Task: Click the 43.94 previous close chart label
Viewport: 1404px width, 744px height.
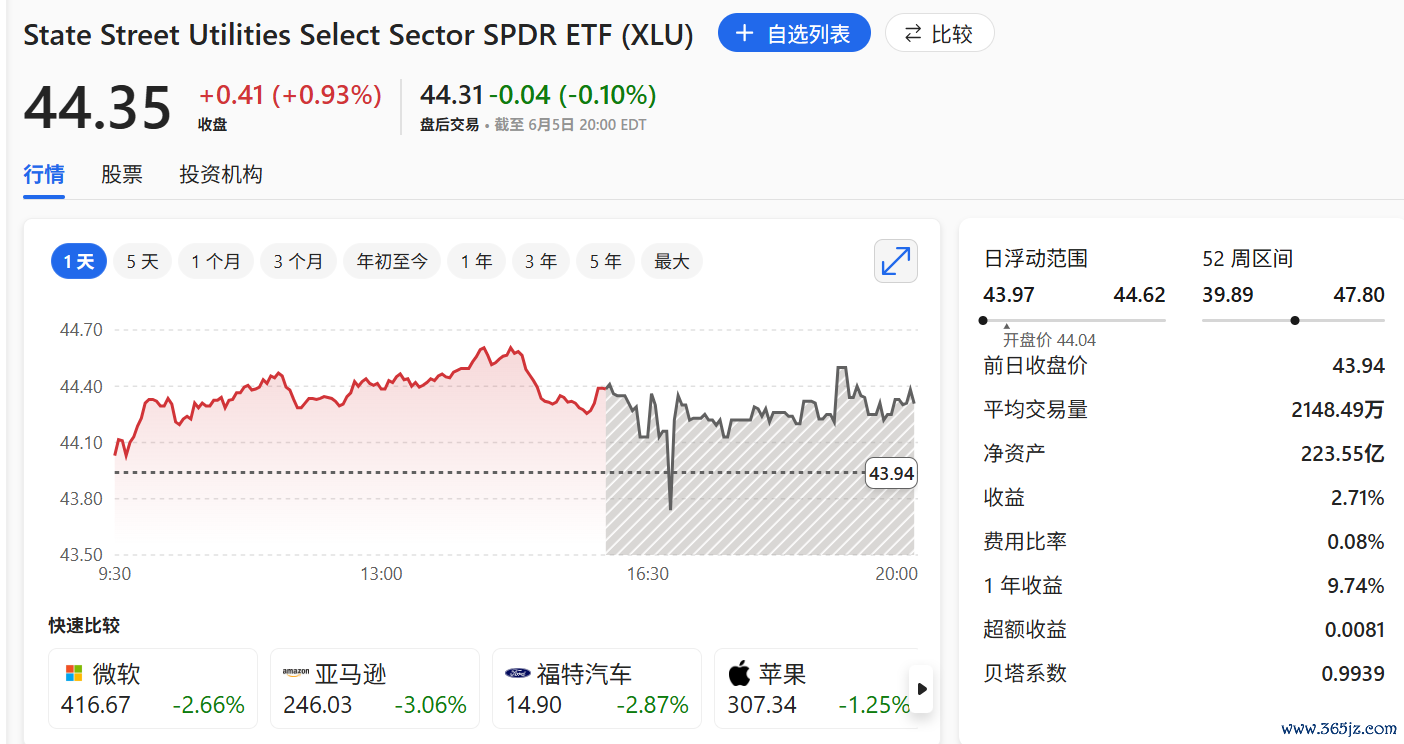Action: point(891,473)
